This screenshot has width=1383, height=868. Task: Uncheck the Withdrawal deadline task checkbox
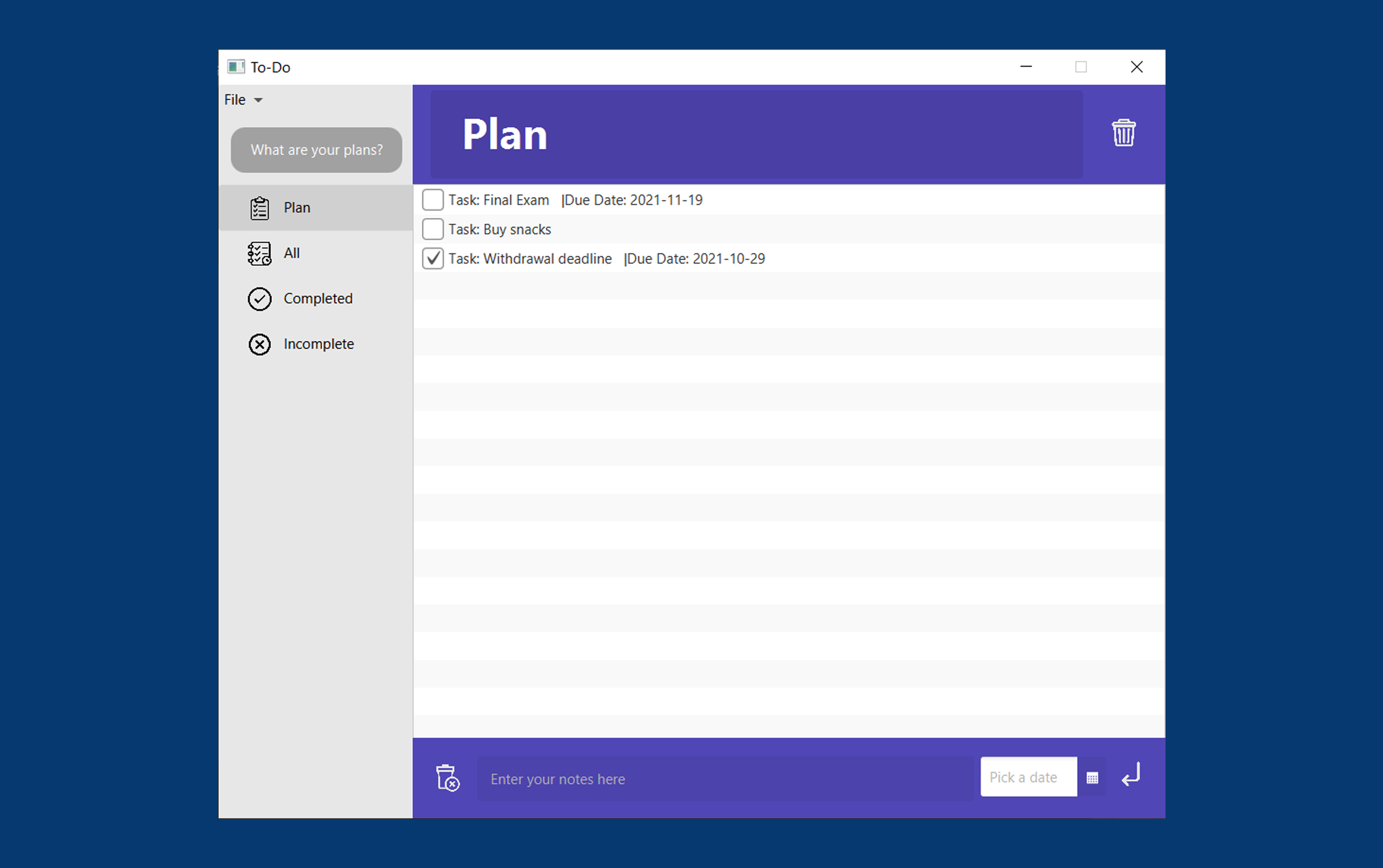pyautogui.click(x=433, y=259)
